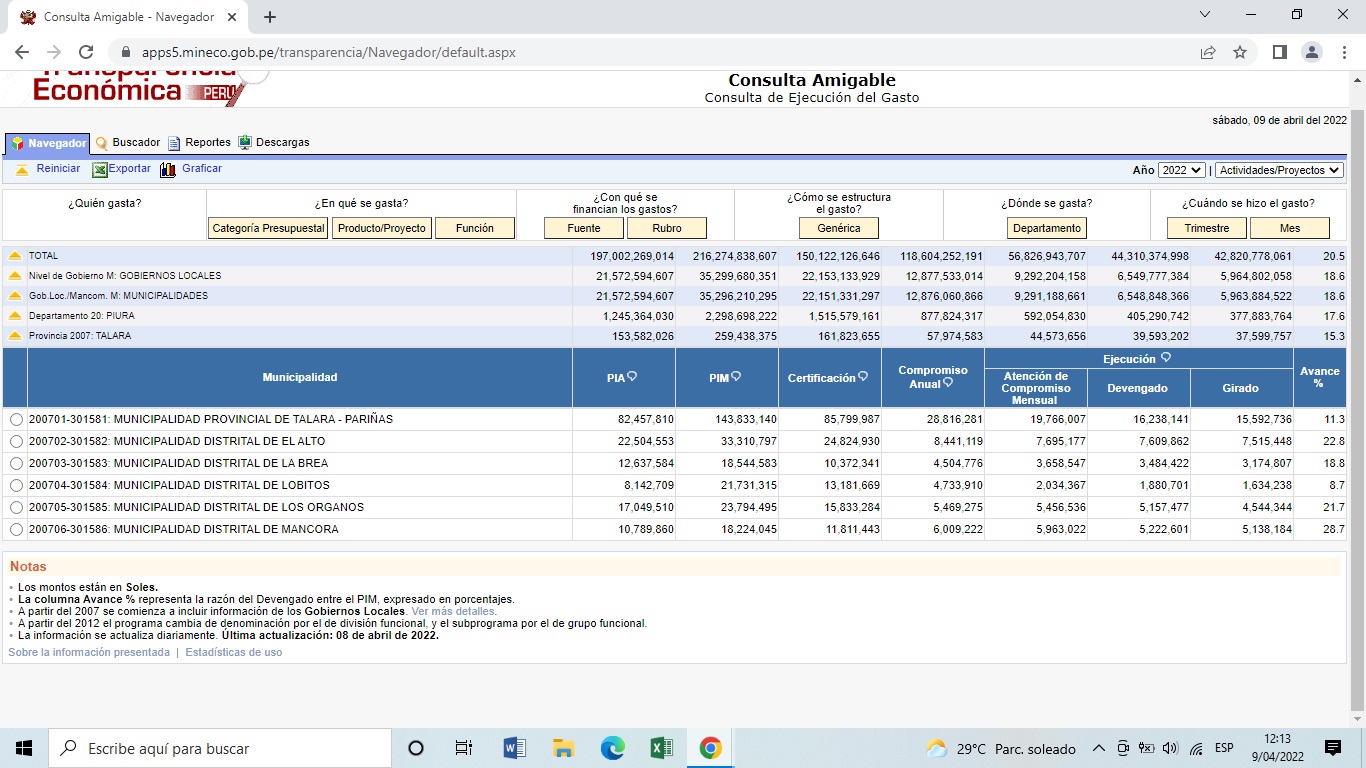This screenshot has width=1366, height=768.
Task: Collapse the Provincia 2007: Talara row
Action: click(x=15, y=336)
